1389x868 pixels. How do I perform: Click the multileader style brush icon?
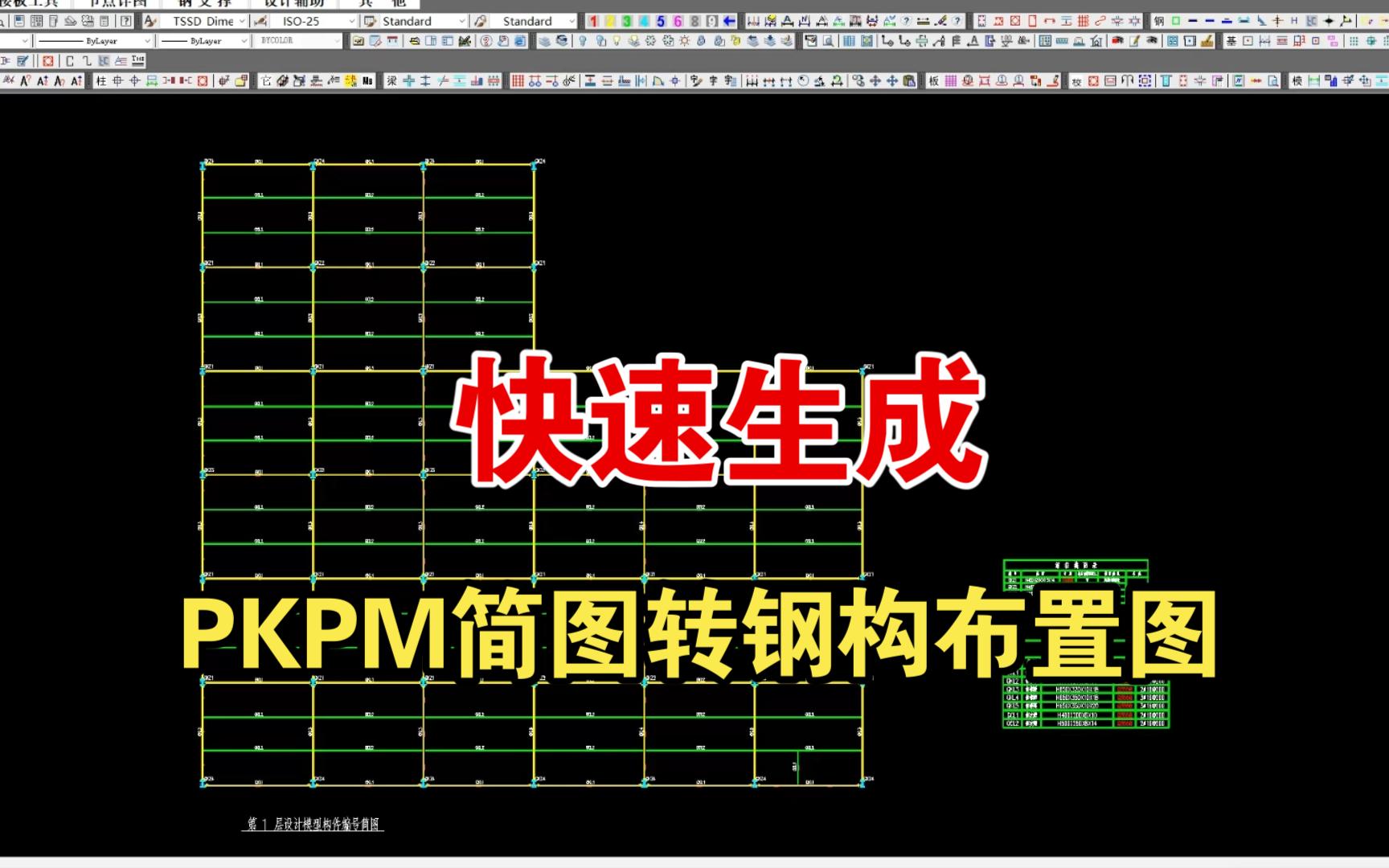pyautogui.click(x=480, y=21)
